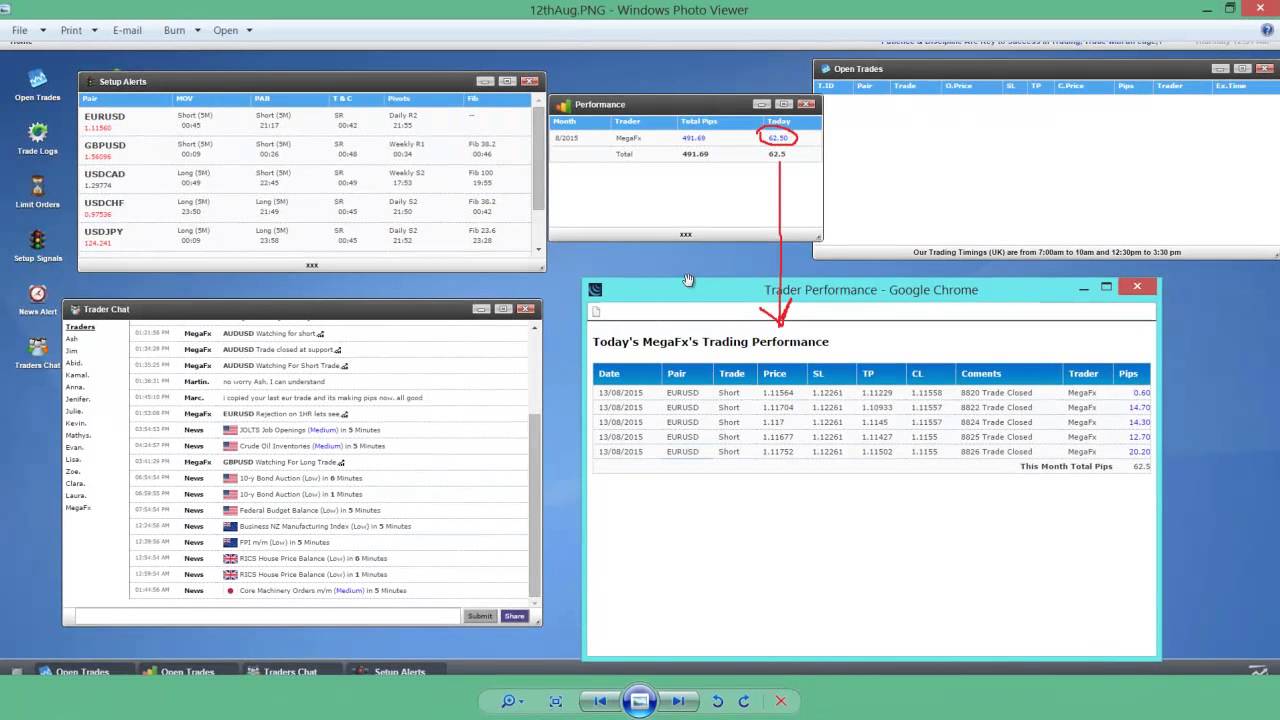This screenshot has height=720, width=1280.
Task: Click the NZ flag in Business NZ Manufacturing row
Action: [230, 526]
